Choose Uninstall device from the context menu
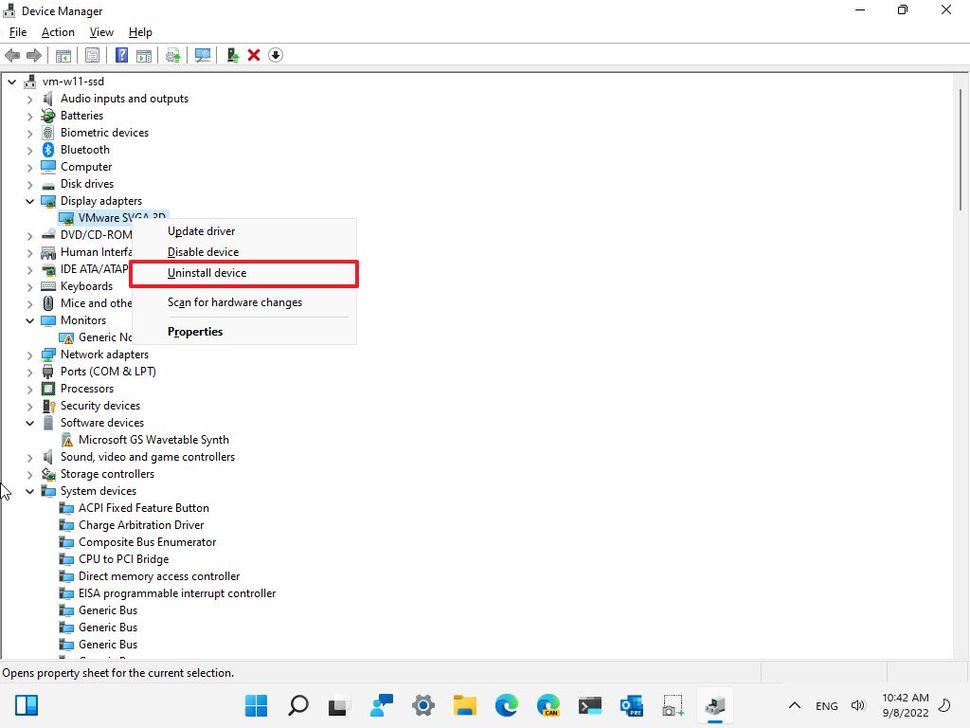Image resolution: width=970 pixels, height=728 pixels. 209,272
